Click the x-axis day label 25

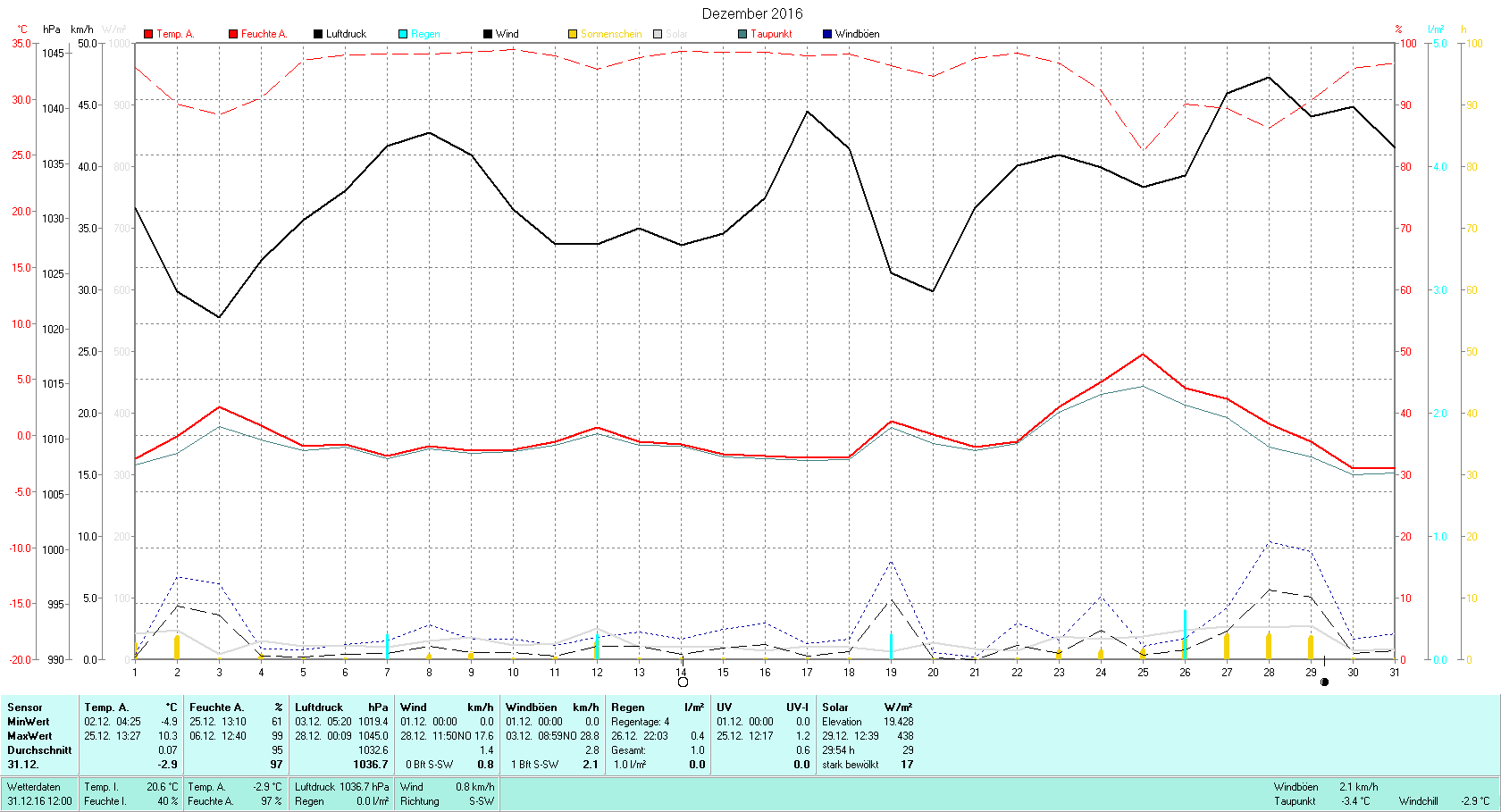coord(1143,673)
